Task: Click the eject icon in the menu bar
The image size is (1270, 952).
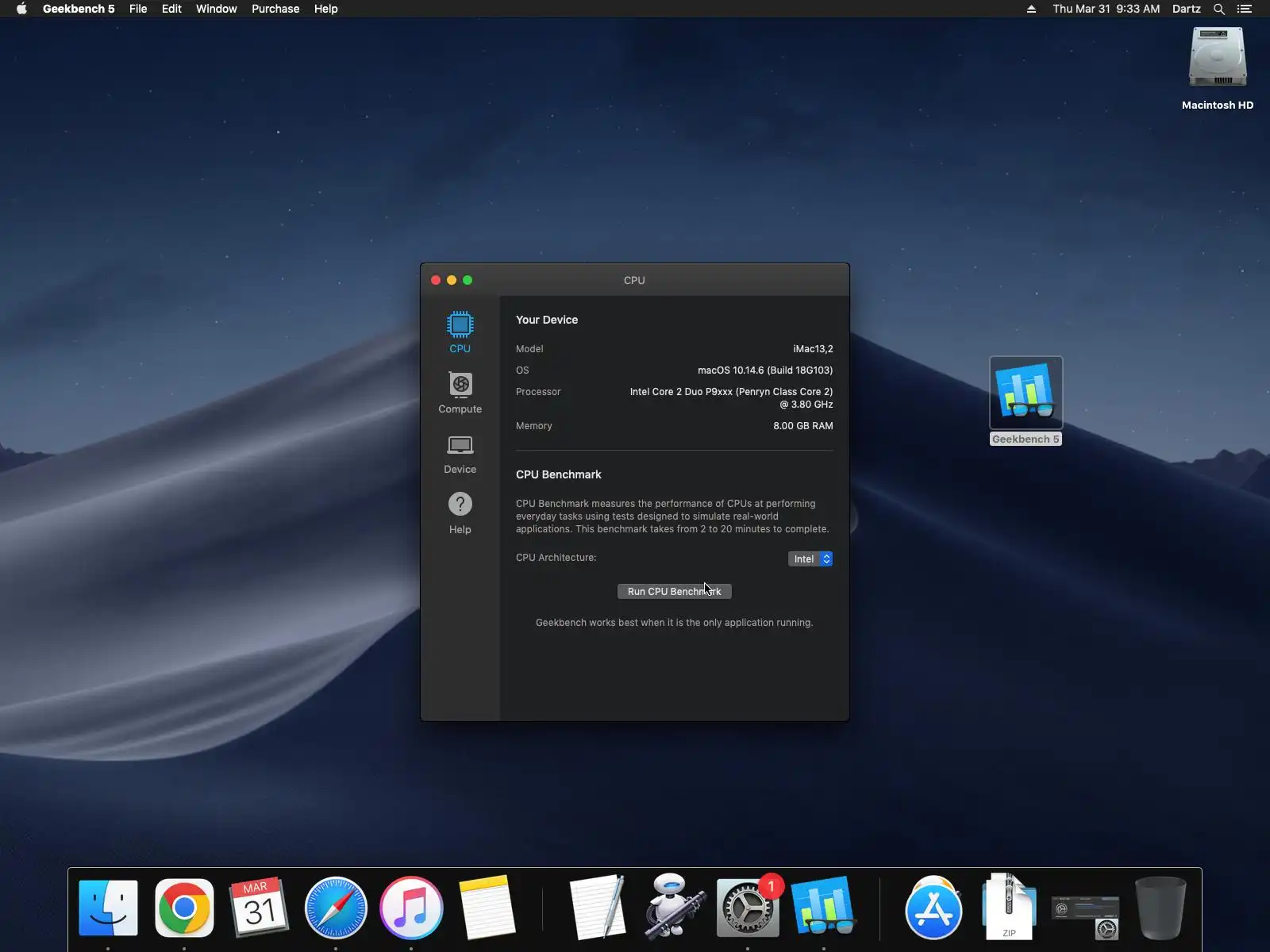Action: click(1031, 9)
